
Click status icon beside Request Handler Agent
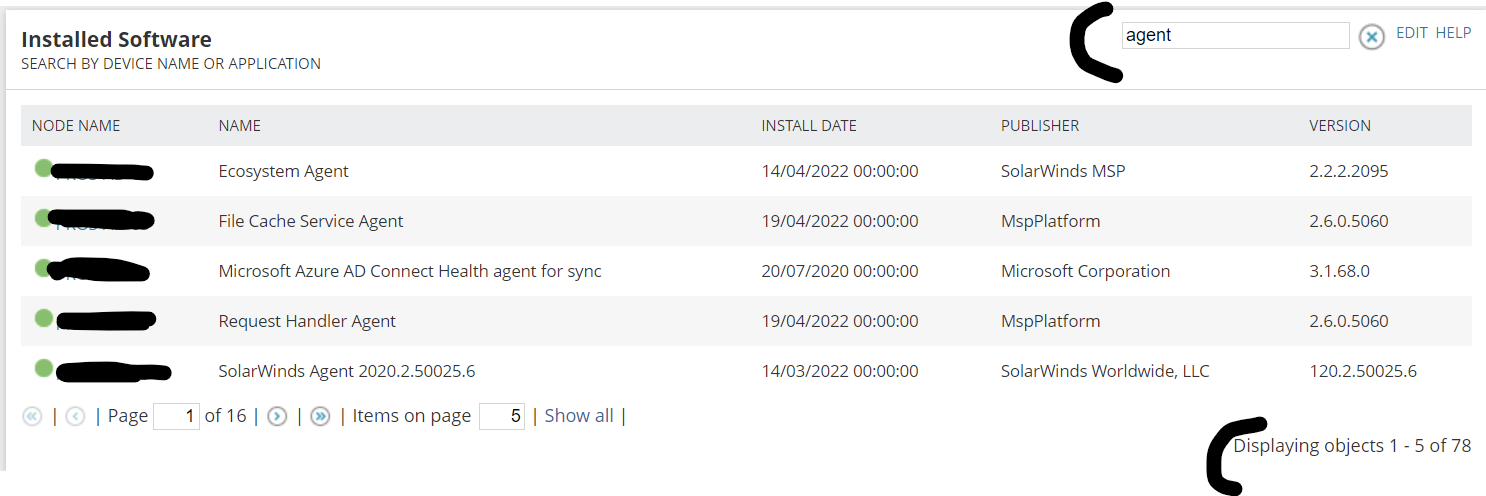tap(43, 318)
